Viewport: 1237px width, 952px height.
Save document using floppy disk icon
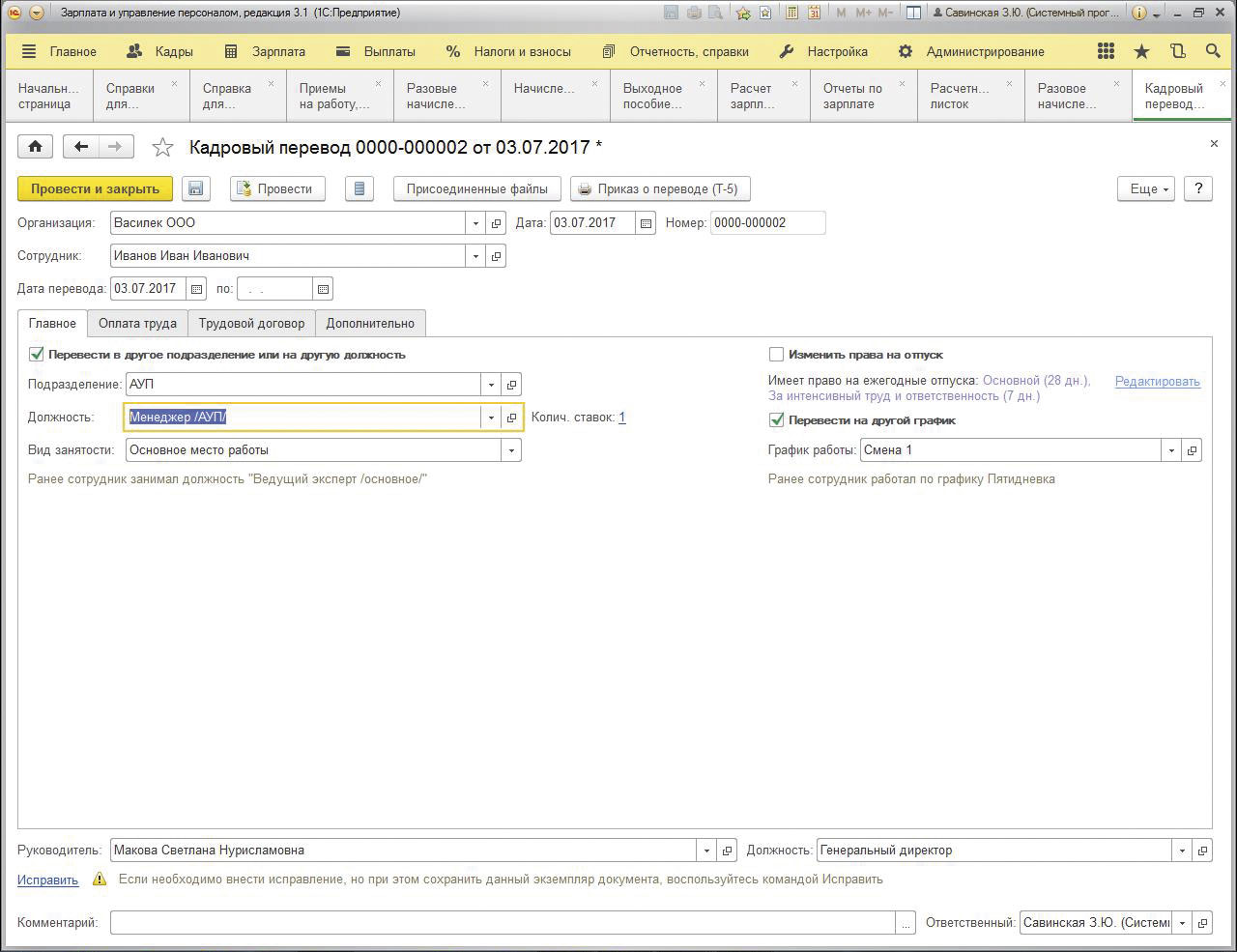196,188
